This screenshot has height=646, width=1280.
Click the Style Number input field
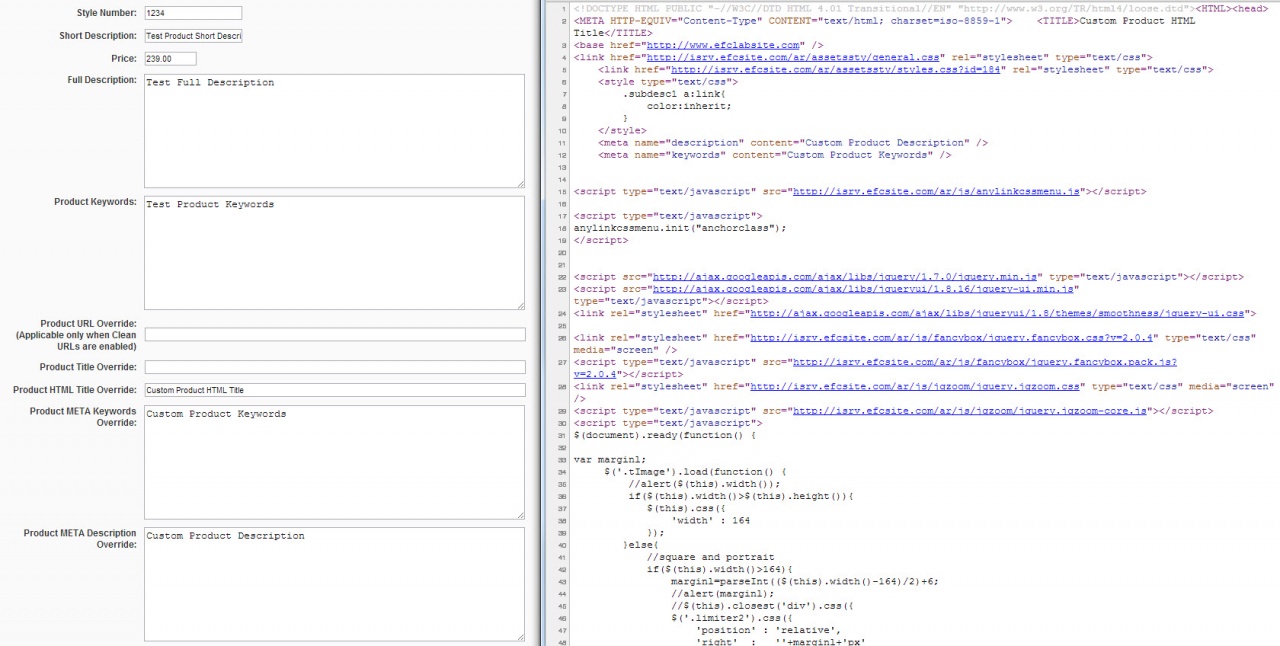(x=193, y=13)
